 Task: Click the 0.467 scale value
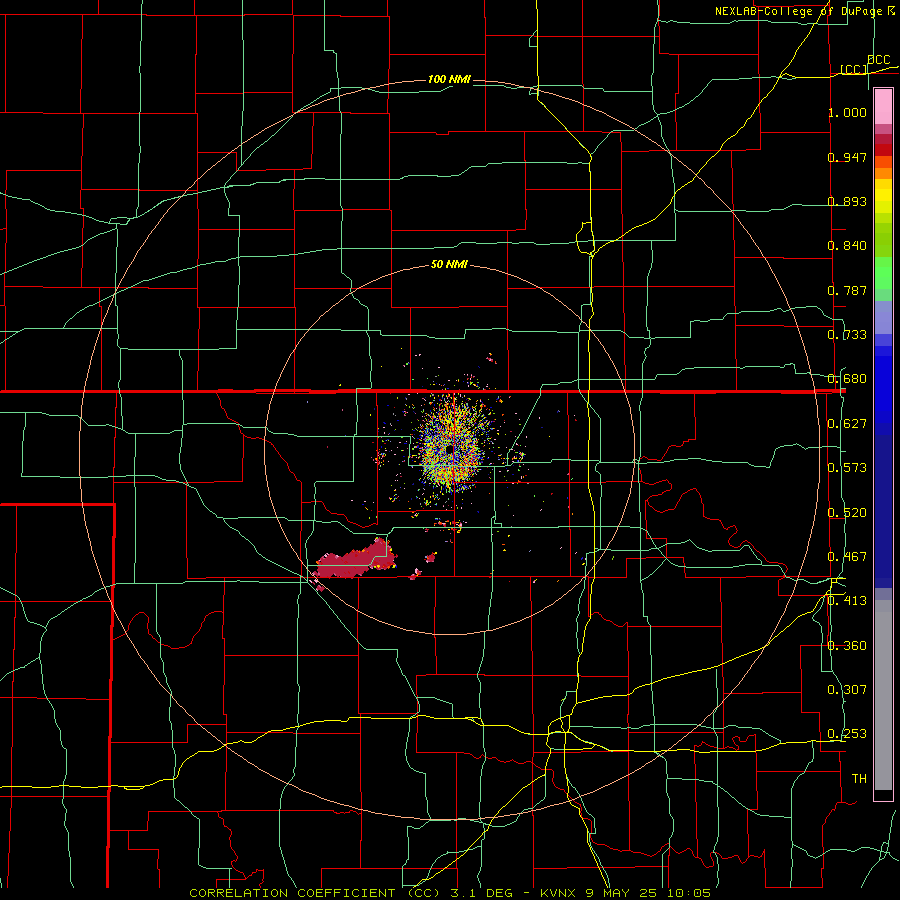tap(847, 557)
